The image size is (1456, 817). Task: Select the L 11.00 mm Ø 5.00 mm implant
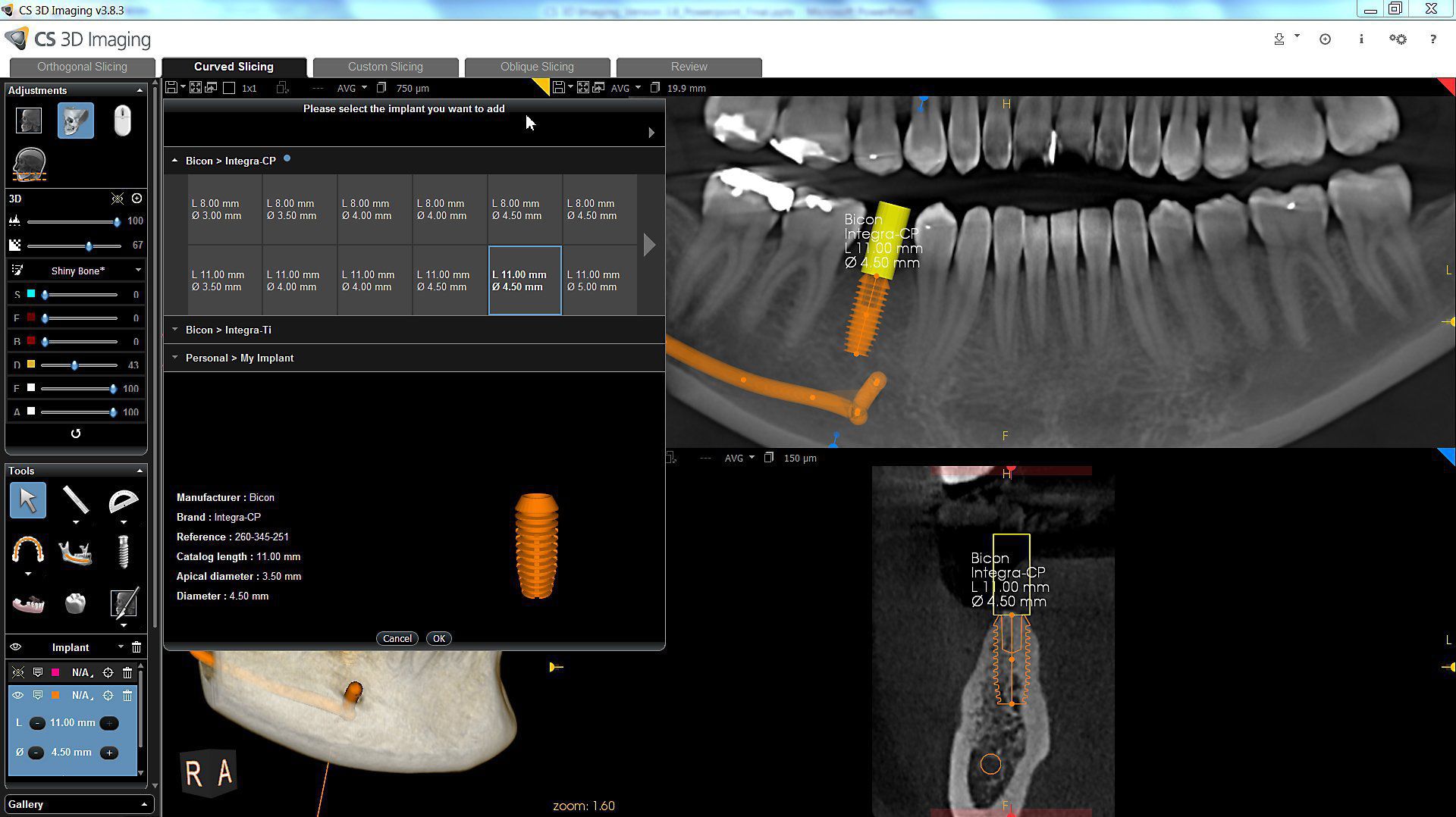[599, 280]
